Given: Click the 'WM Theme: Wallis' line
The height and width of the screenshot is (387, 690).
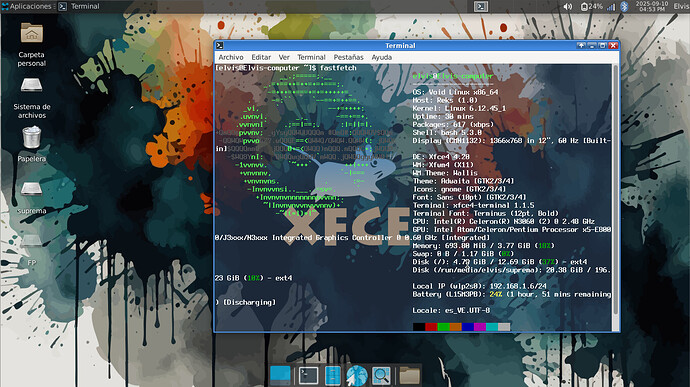Looking at the screenshot, I should (445, 173).
